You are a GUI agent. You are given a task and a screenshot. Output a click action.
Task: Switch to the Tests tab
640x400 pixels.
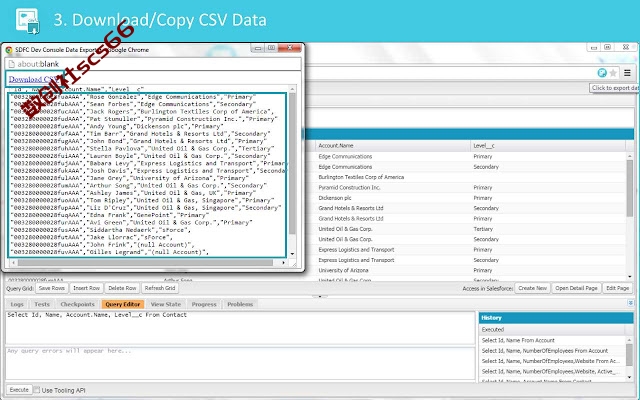pos(42,304)
